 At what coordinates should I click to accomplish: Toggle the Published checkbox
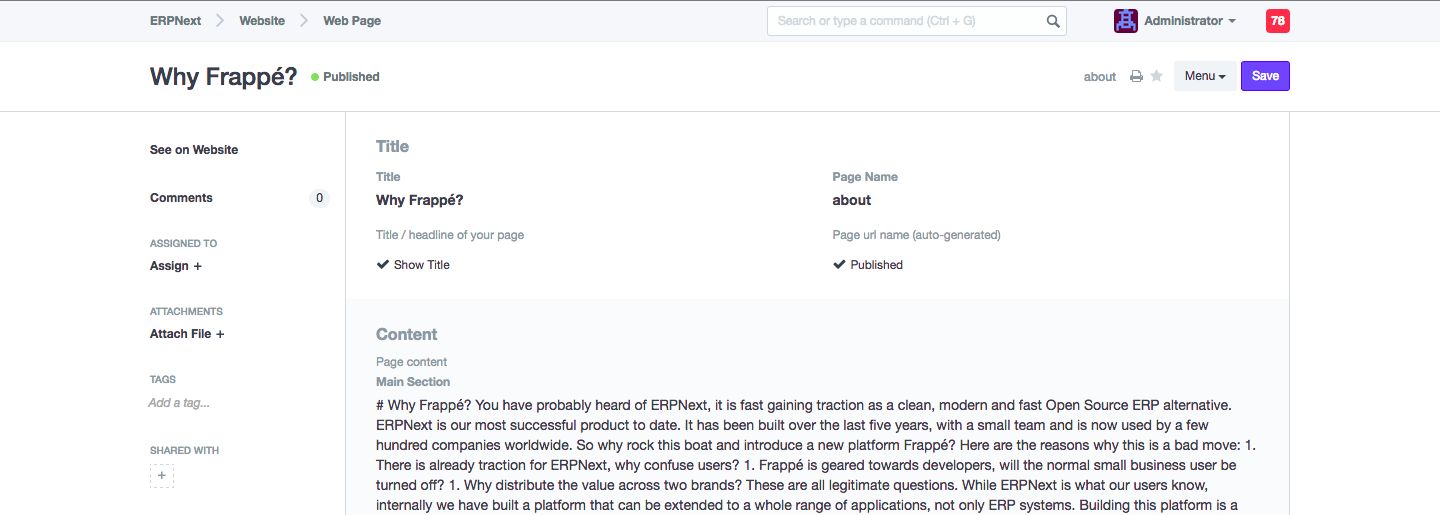pos(839,265)
